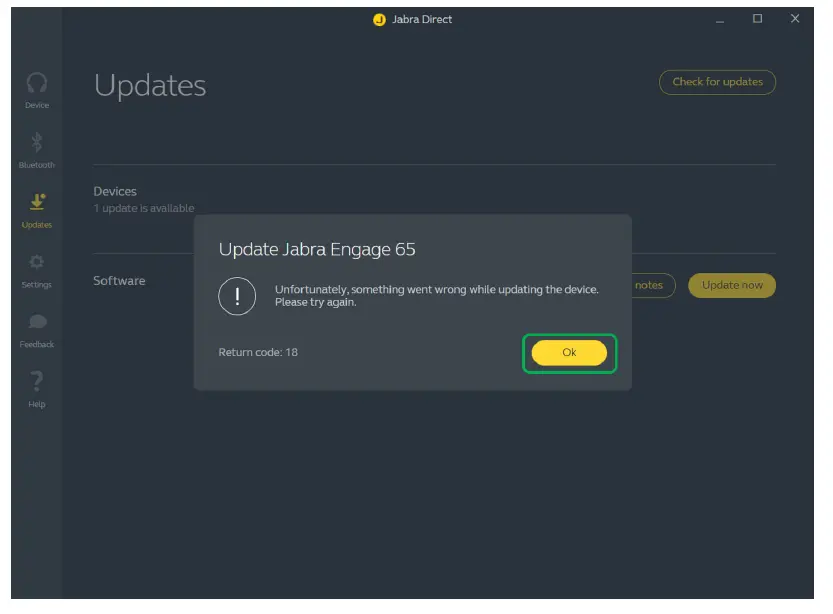The image size is (833, 614).
Task: Click the 'Update Jabra Engage 65' dialog title
Action: (317, 249)
